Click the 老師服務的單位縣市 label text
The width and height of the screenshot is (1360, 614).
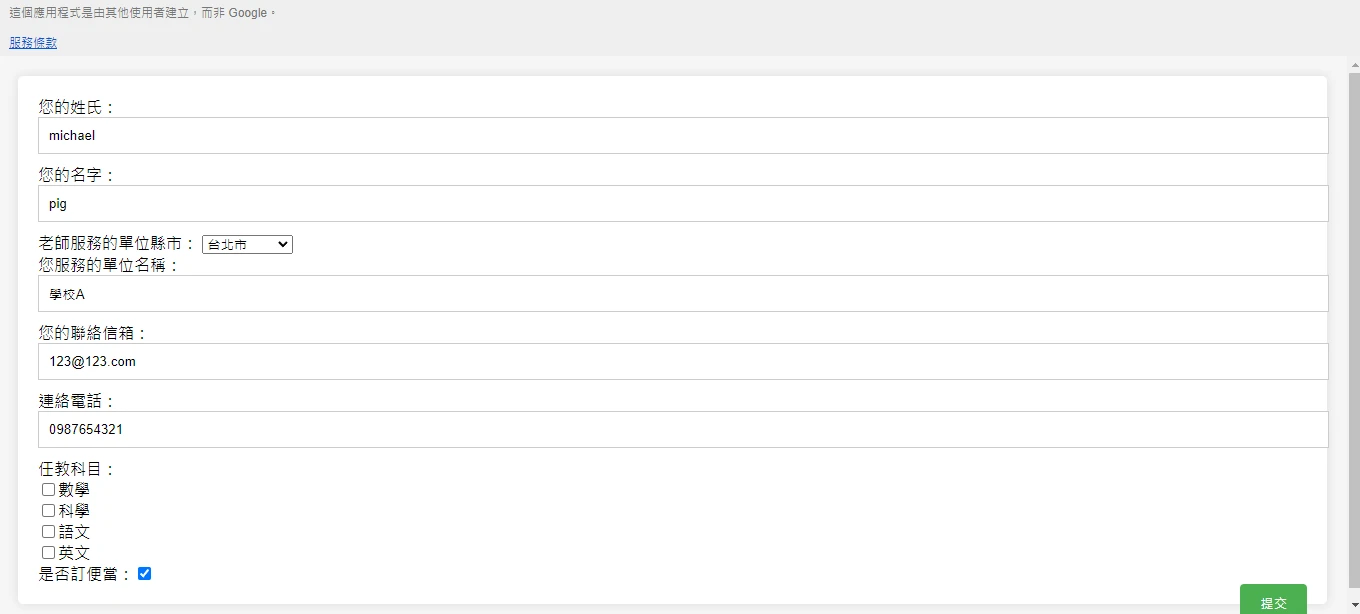[118, 243]
